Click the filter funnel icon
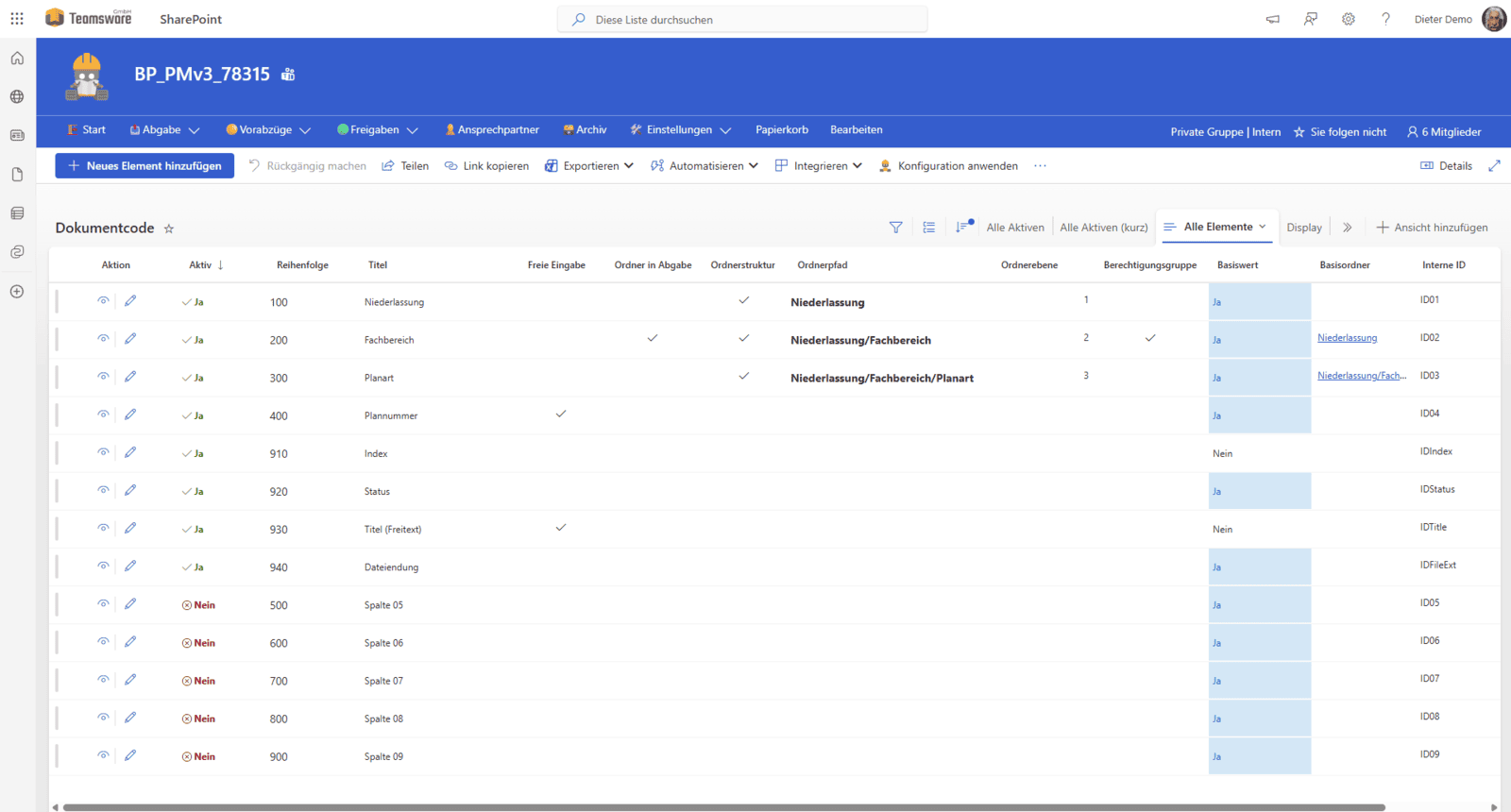Image resolution: width=1511 pixels, height=812 pixels. coord(895,228)
